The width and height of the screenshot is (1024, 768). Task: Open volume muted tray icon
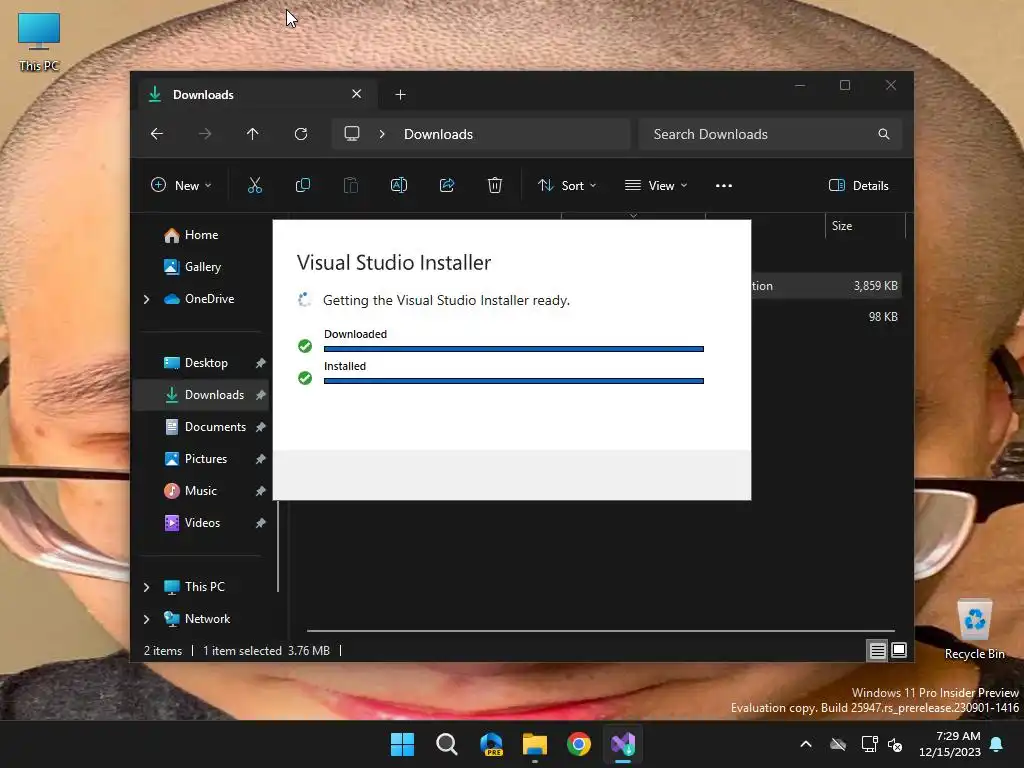(x=895, y=744)
